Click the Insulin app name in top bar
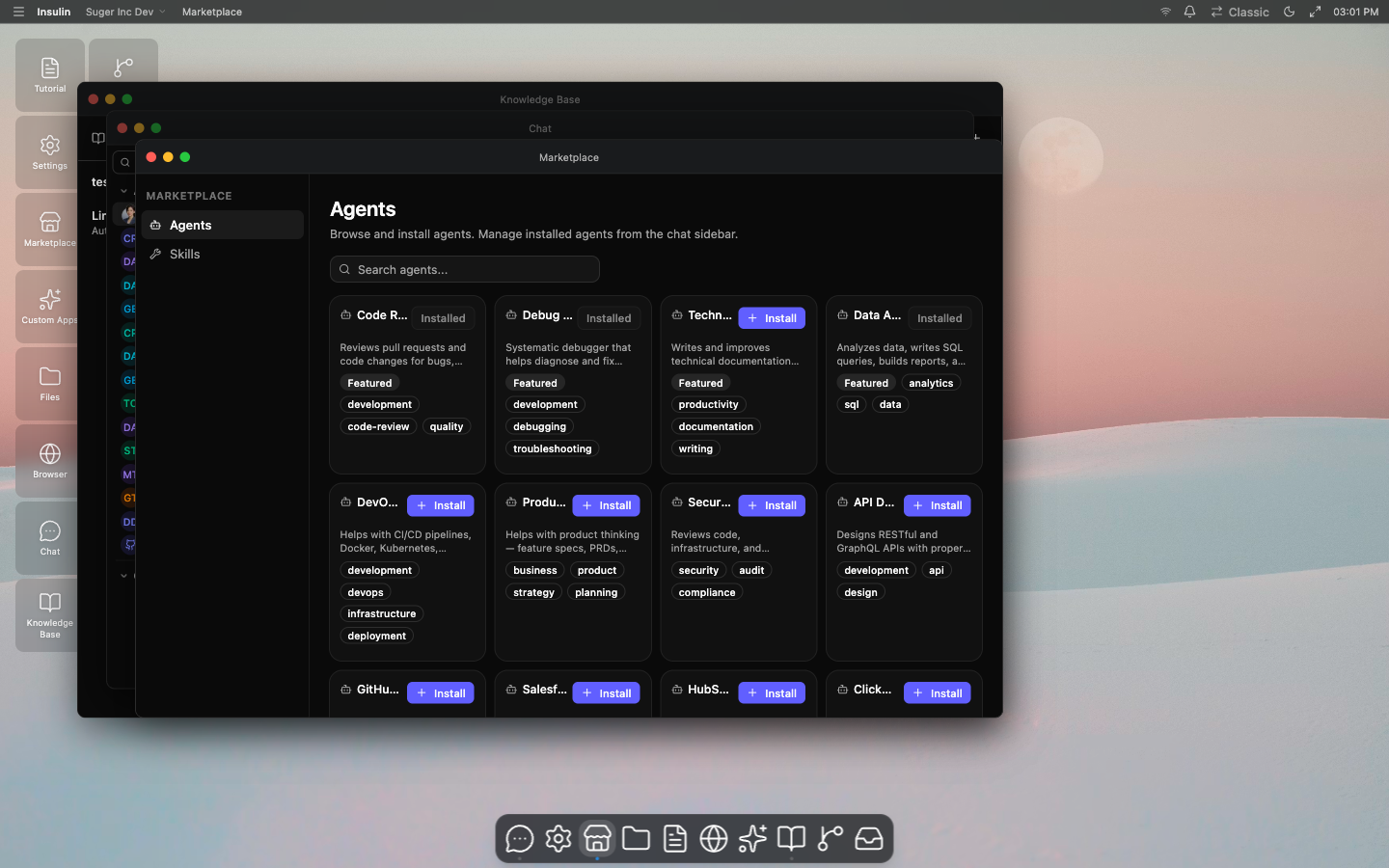The height and width of the screenshot is (868, 1389). [54, 12]
